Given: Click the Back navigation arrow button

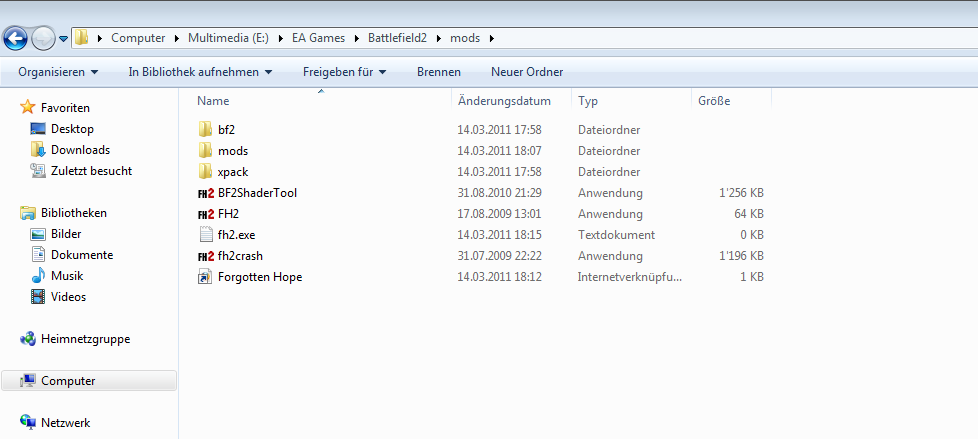Looking at the screenshot, I should [15, 39].
